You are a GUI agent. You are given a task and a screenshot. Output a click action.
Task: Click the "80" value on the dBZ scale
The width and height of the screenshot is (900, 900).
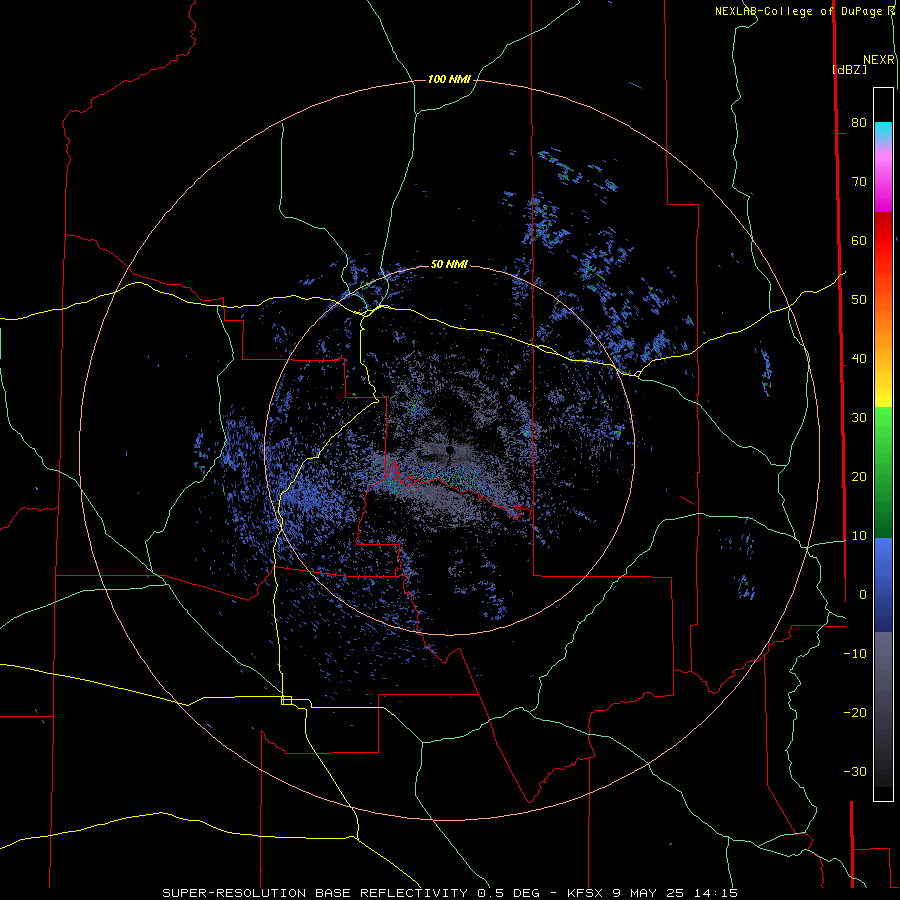859,123
